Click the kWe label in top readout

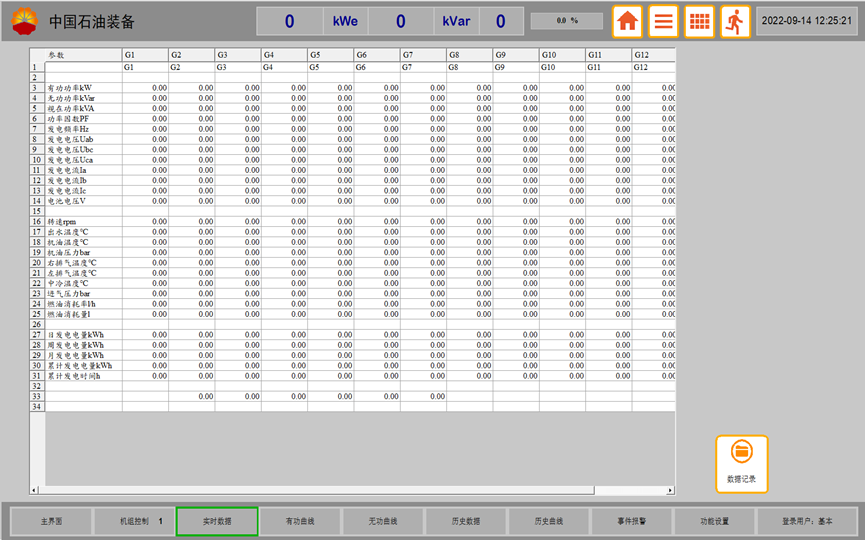pyautogui.click(x=345, y=22)
